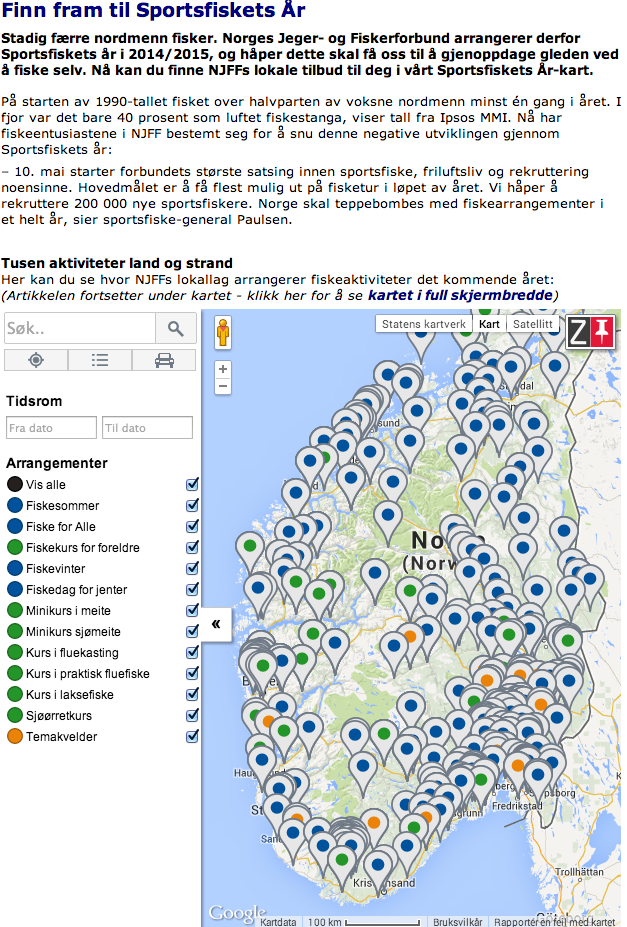Click the Arrangementer heading
Viewport: 627px width, 927px height.
point(57,463)
